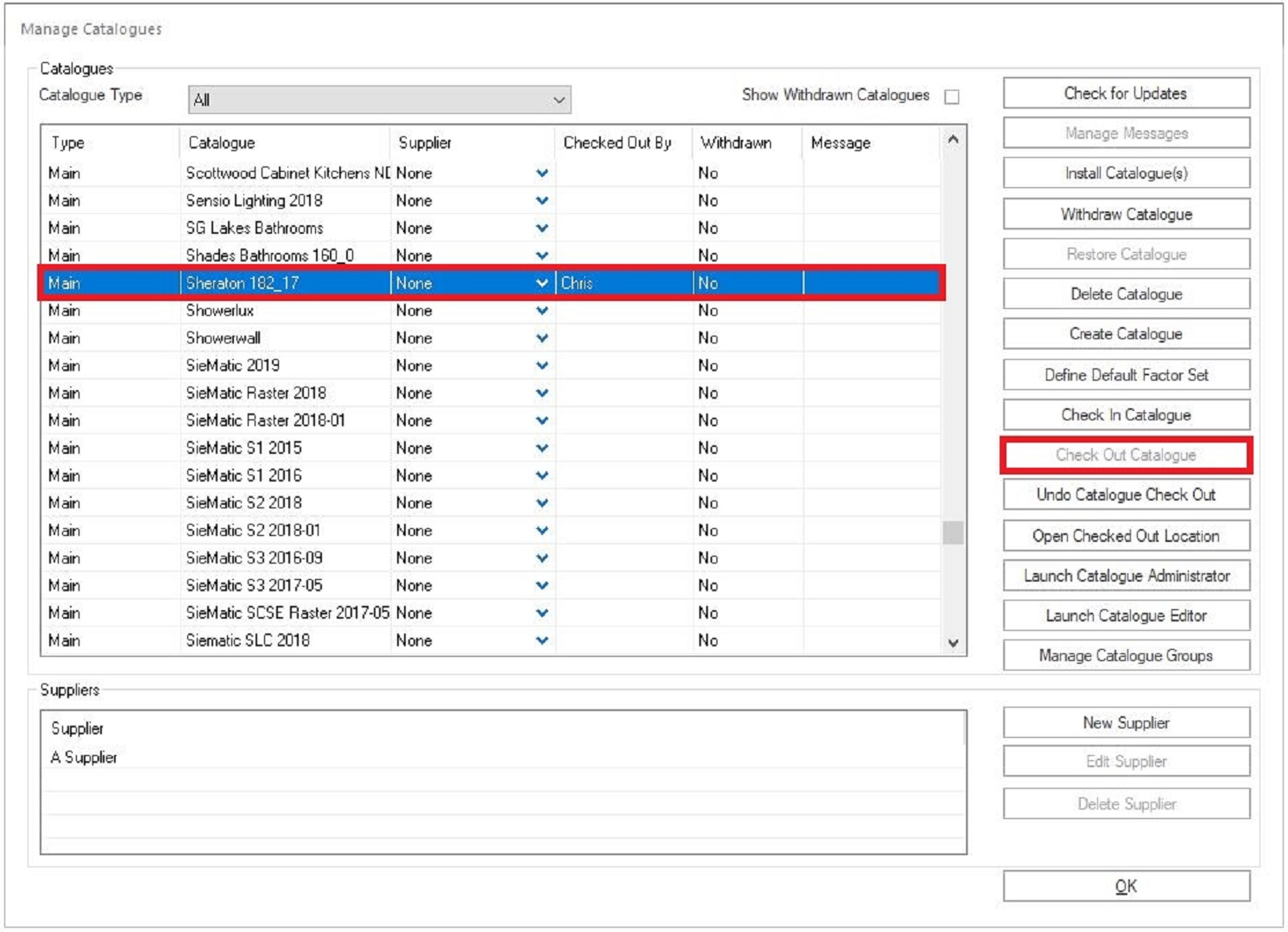Enable Show Withdrawn Catalogues checkbox

tap(951, 97)
